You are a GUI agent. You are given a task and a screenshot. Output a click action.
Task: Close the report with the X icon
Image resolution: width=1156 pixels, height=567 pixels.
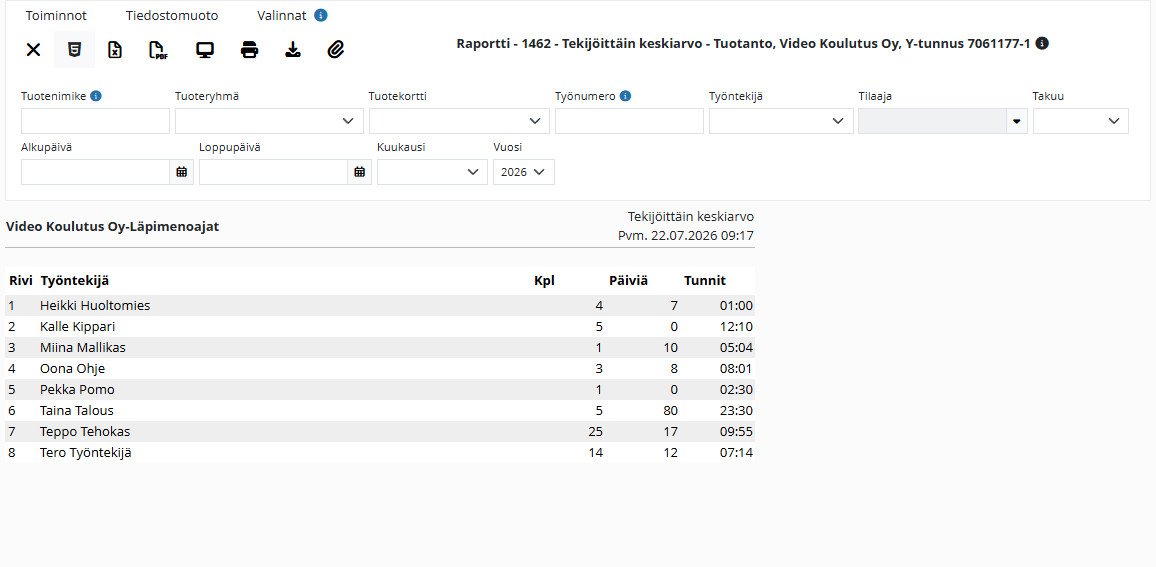pyautogui.click(x=33, y=49)
